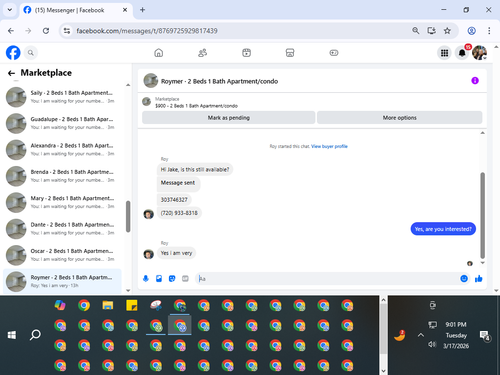The width and height of the screenshot is (500, 375).
Task: Open the Gaming controller icon
Action: point(334,53)
